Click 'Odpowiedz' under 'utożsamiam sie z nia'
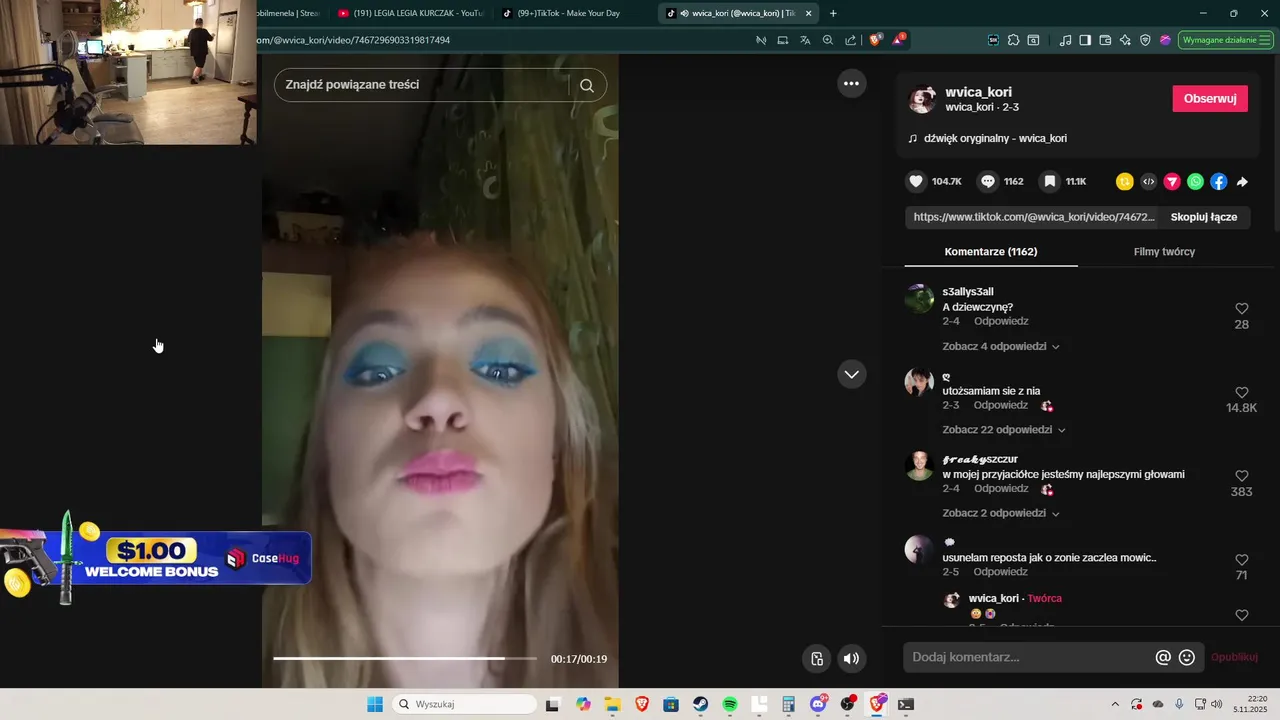1280x720 pixels. (1001, 405)
